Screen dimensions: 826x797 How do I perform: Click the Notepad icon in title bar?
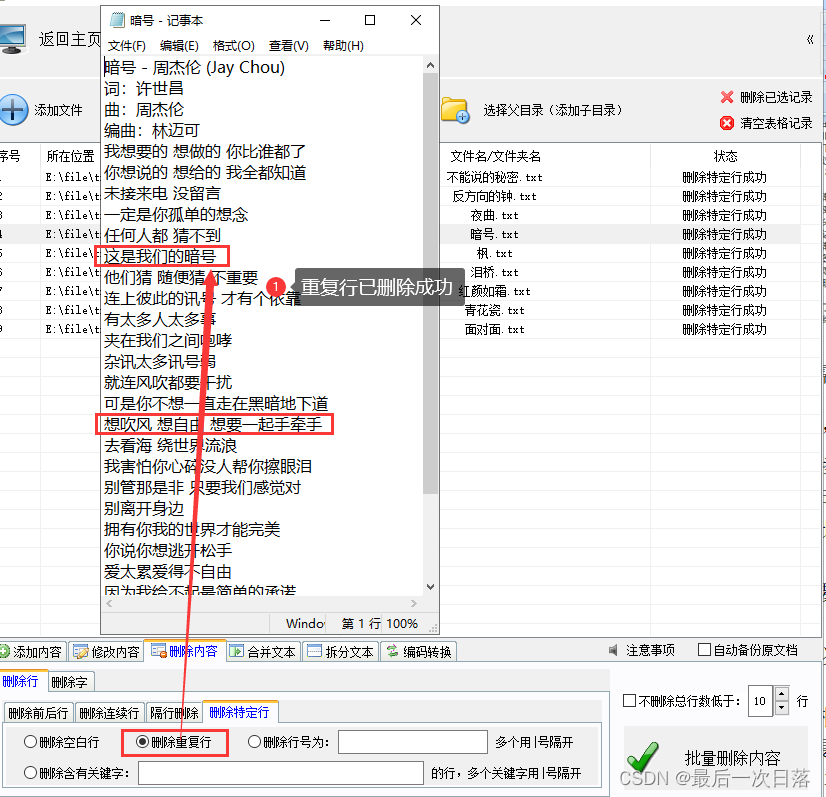[x=117, y=20]
